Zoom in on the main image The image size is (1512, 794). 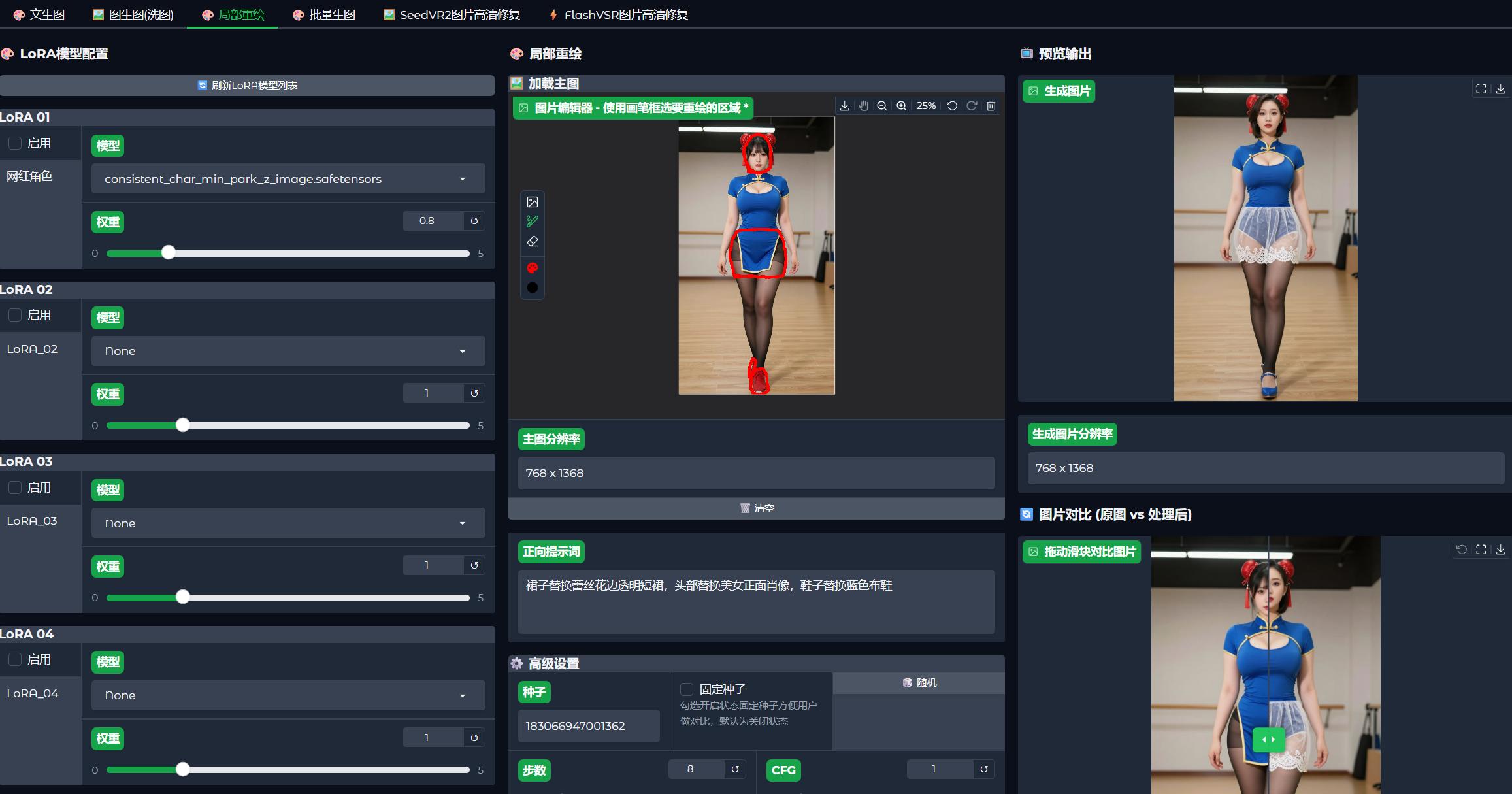tap(900, 105)
